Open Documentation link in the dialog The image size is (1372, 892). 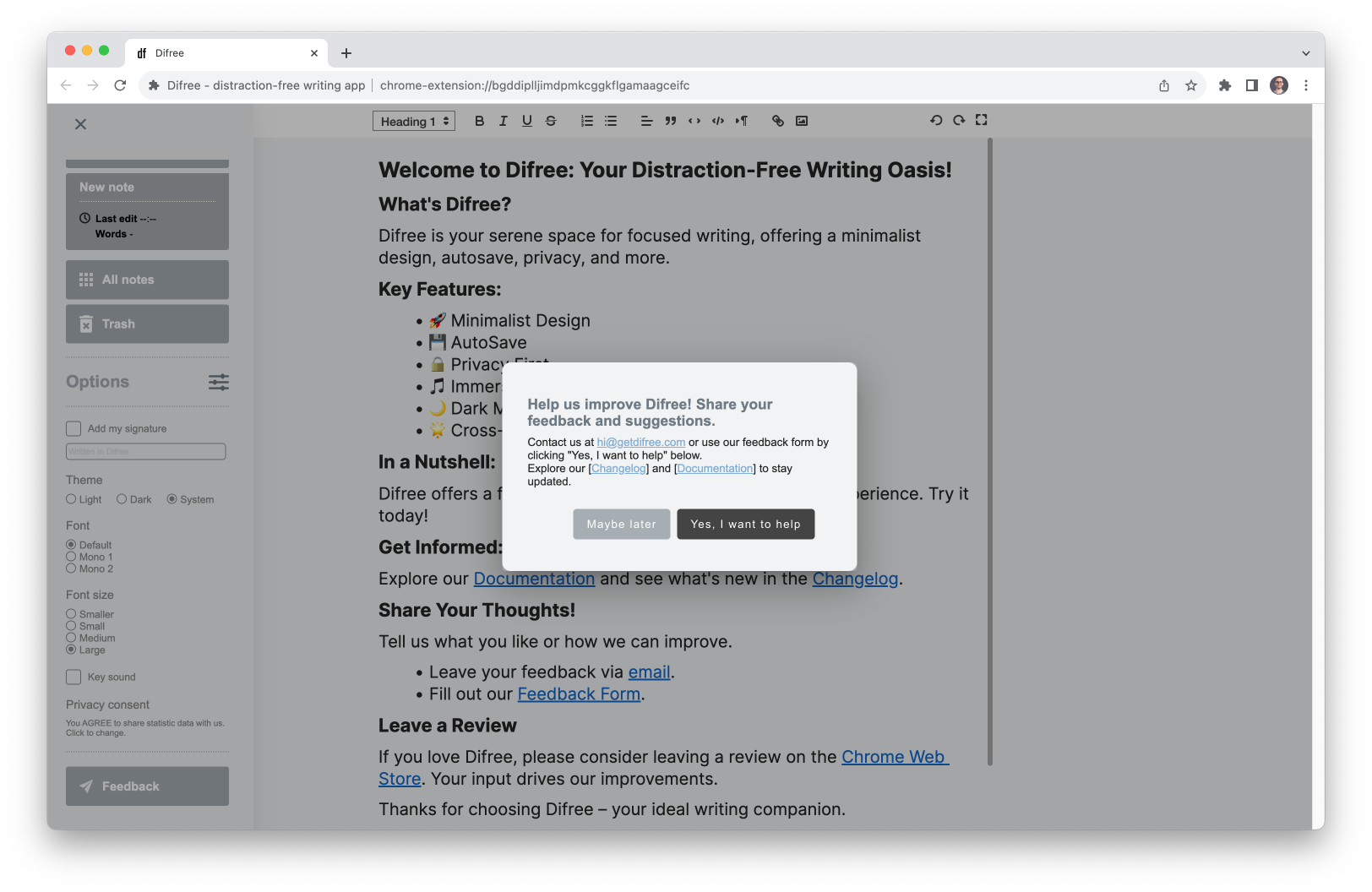tap(716, 469)
